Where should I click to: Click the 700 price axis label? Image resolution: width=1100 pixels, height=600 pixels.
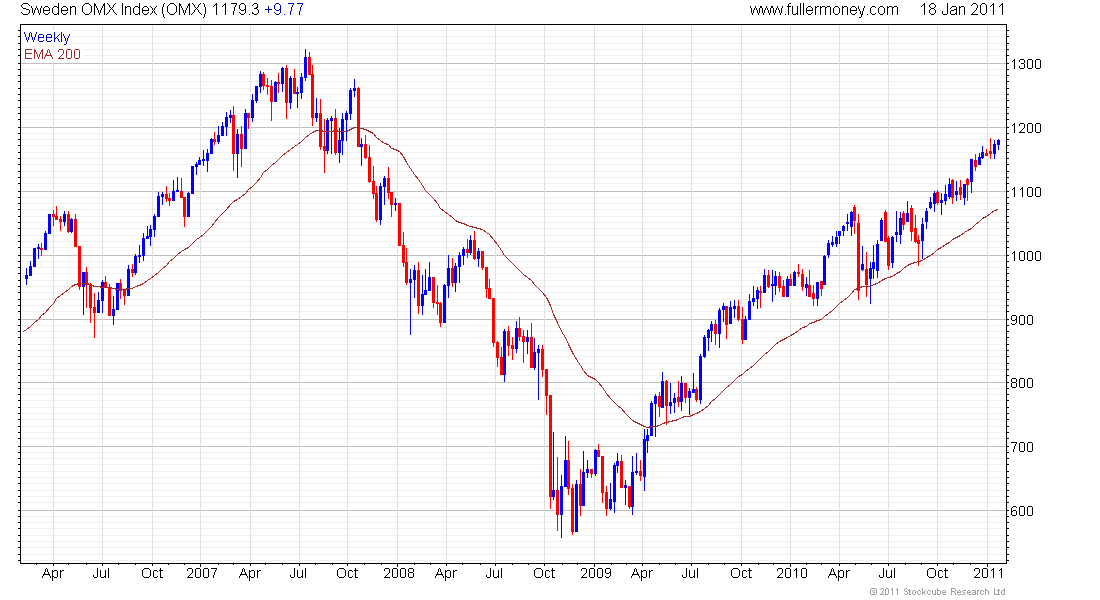coord(1022,447)
